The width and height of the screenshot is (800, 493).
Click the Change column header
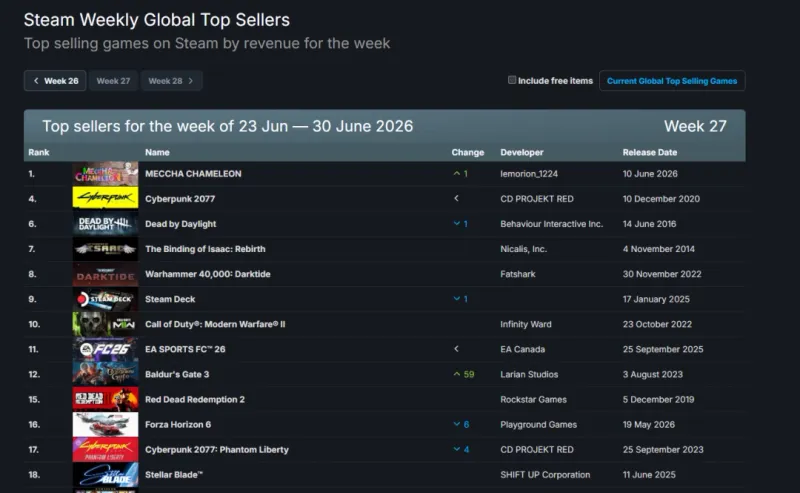click(467, 152)
